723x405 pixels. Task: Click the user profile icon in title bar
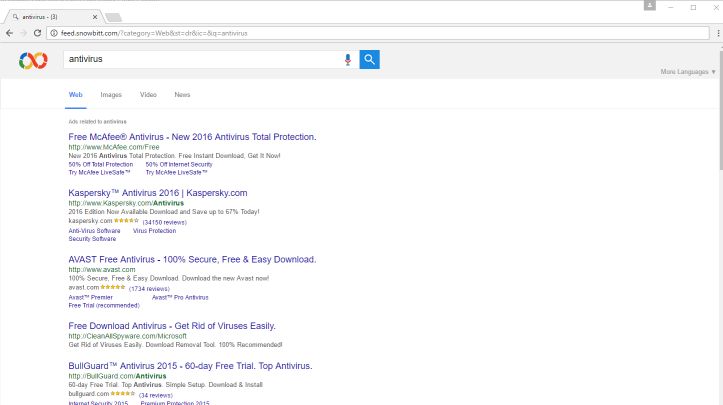tap(650, 6)
